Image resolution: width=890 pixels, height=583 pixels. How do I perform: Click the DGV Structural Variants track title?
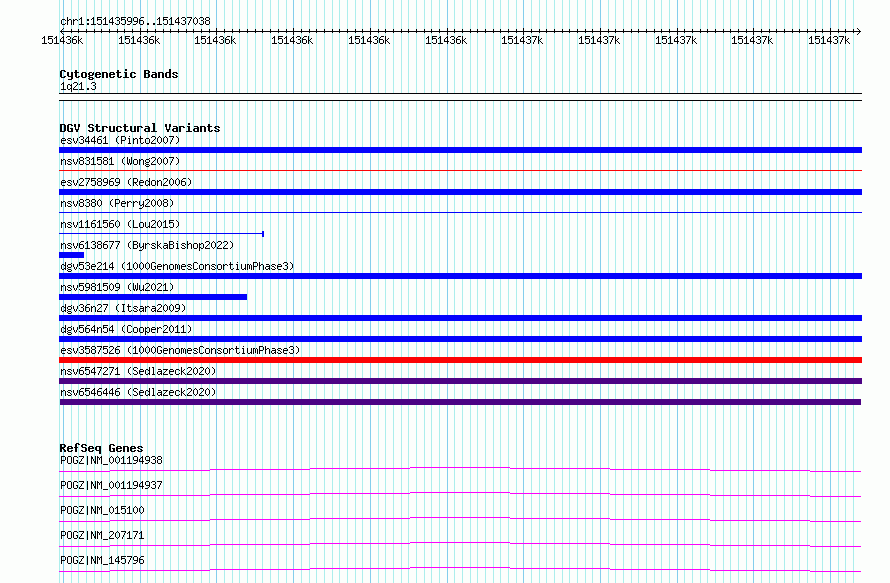(x=140, y=128)
